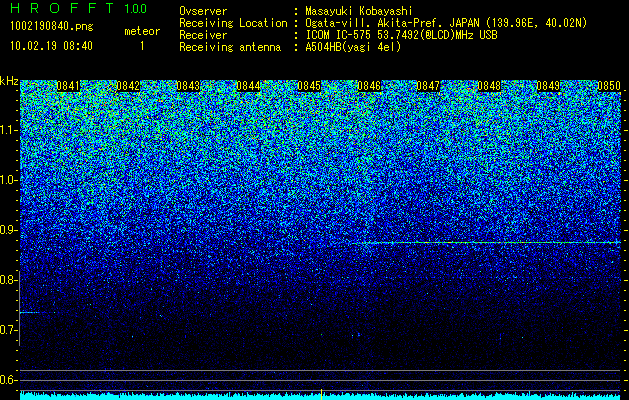This screenshot has width=629, height=400.
Task: Click the observer name Masayuki Kobayashi
Action: tap(359, 11)
